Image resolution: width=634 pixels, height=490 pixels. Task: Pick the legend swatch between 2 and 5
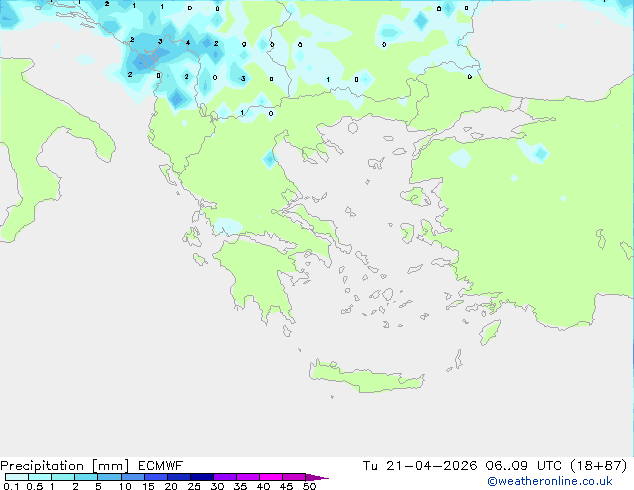86,477
